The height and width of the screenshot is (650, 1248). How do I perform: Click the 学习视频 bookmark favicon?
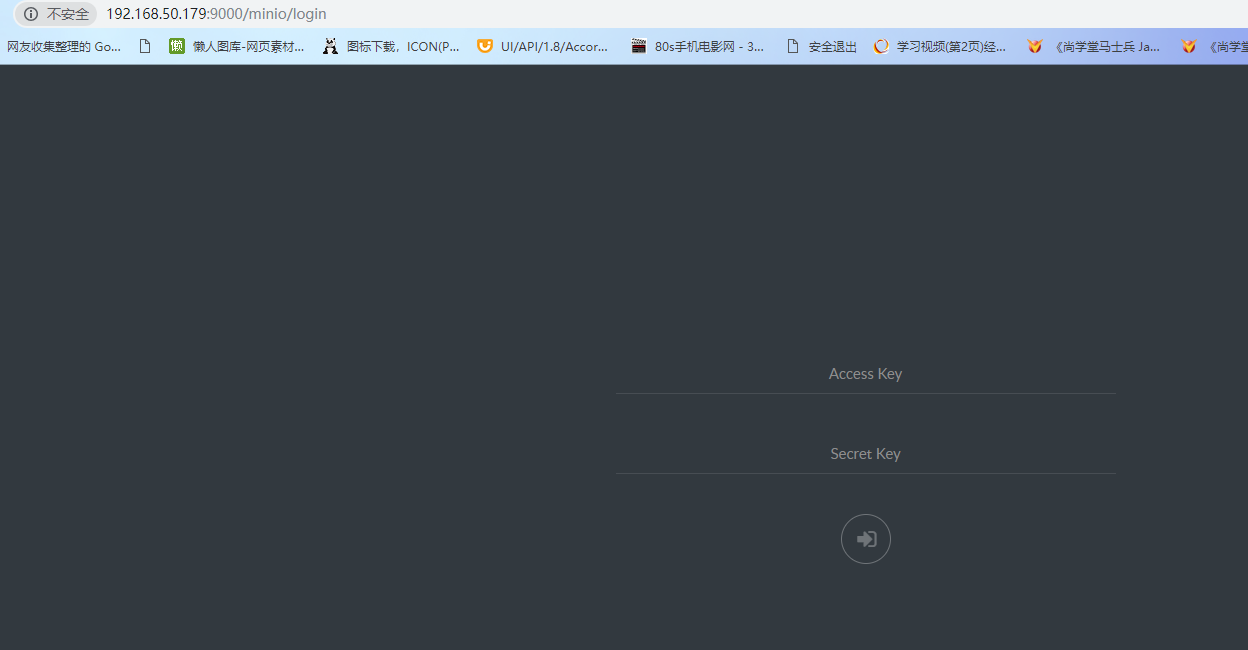point(881,46)
